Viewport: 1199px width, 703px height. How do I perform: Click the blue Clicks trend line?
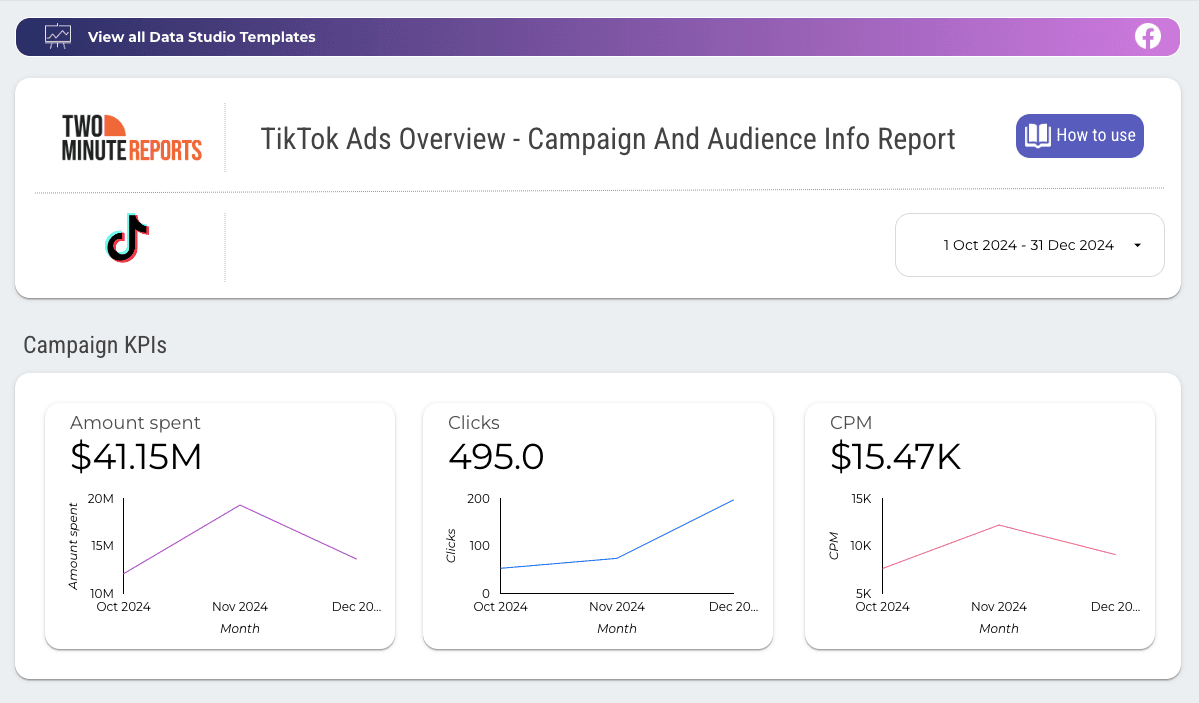pyautogui.click(x=617, y=558)
